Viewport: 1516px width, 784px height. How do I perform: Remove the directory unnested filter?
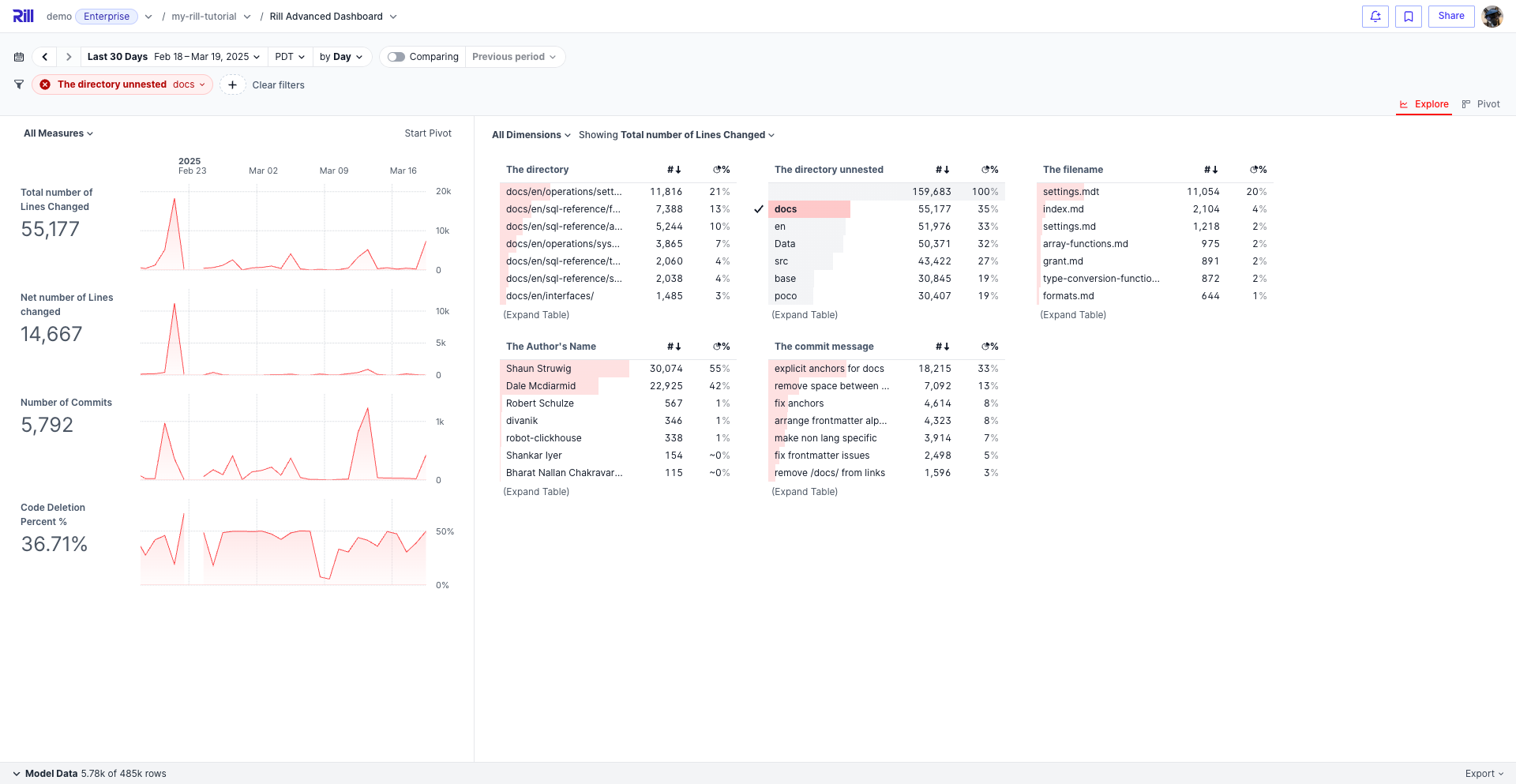coord(45,84)
